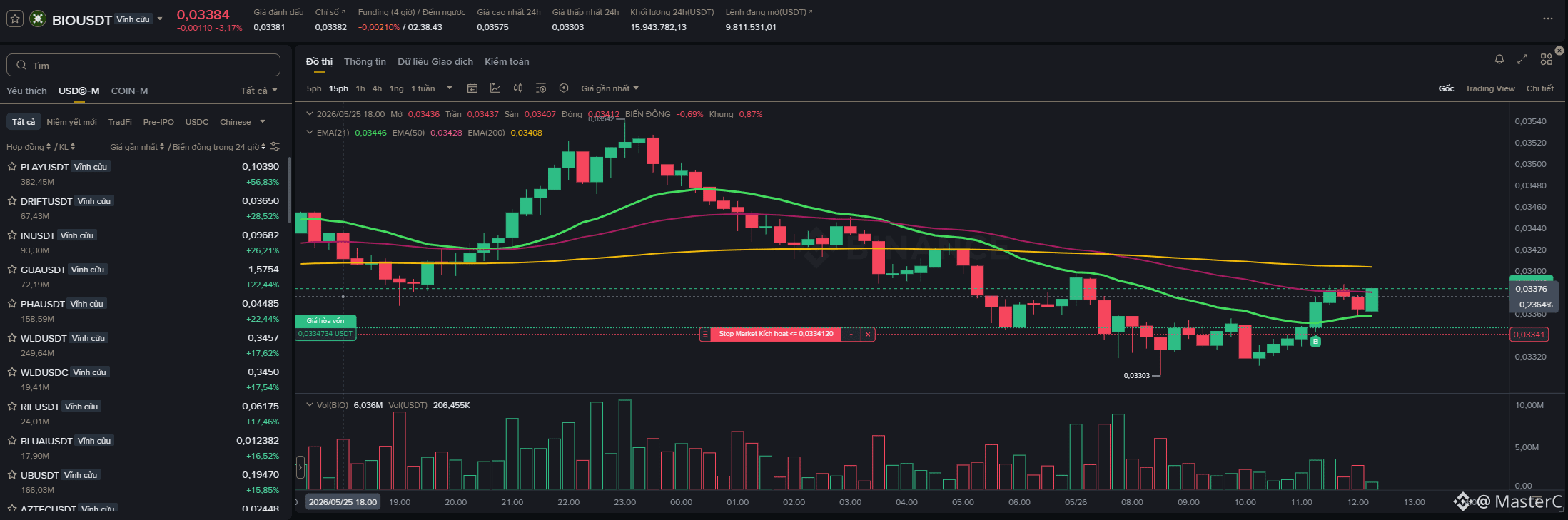Open the Dữ liệu Giao dịch tab
The width and height of the screenshot is (1568, 520).
pos(435,62)
